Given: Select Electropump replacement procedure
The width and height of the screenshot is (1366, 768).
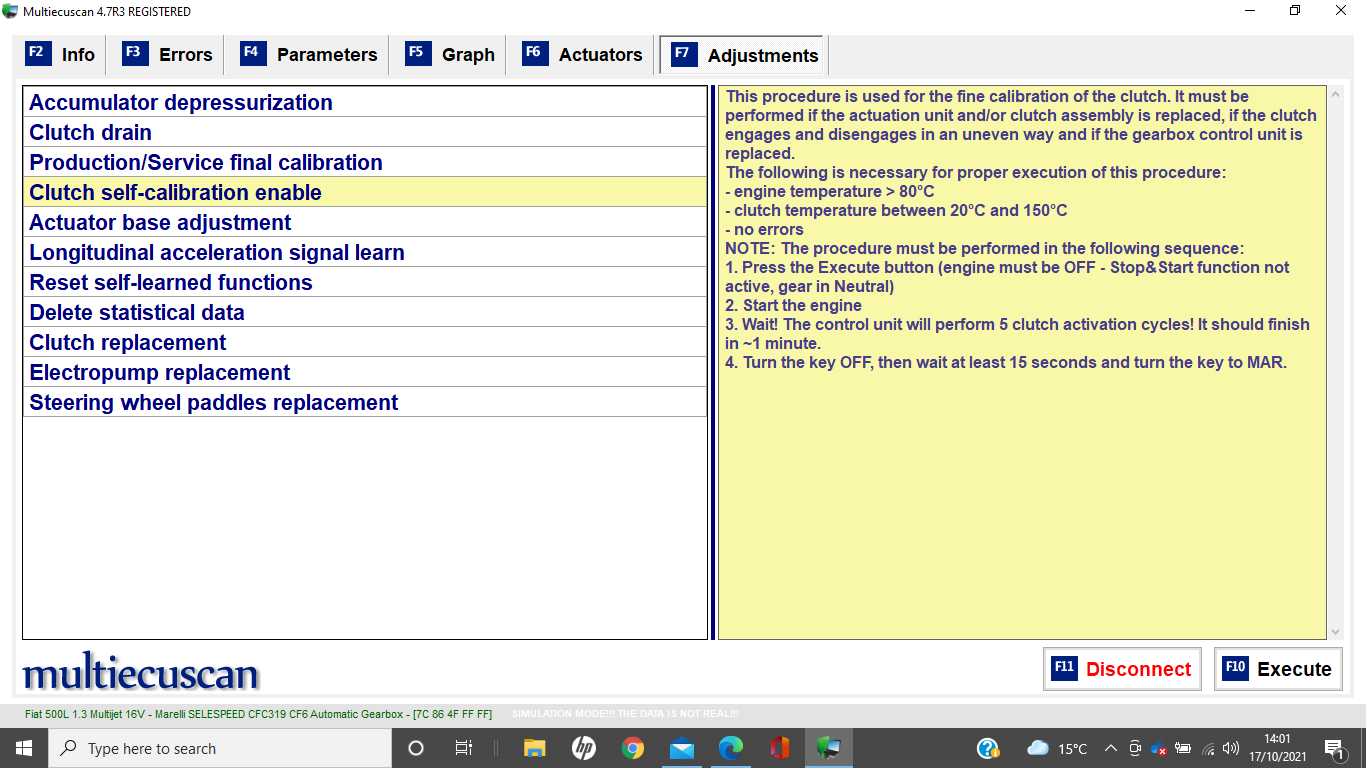Looking at the screenshot, I should tap(365, 372).
